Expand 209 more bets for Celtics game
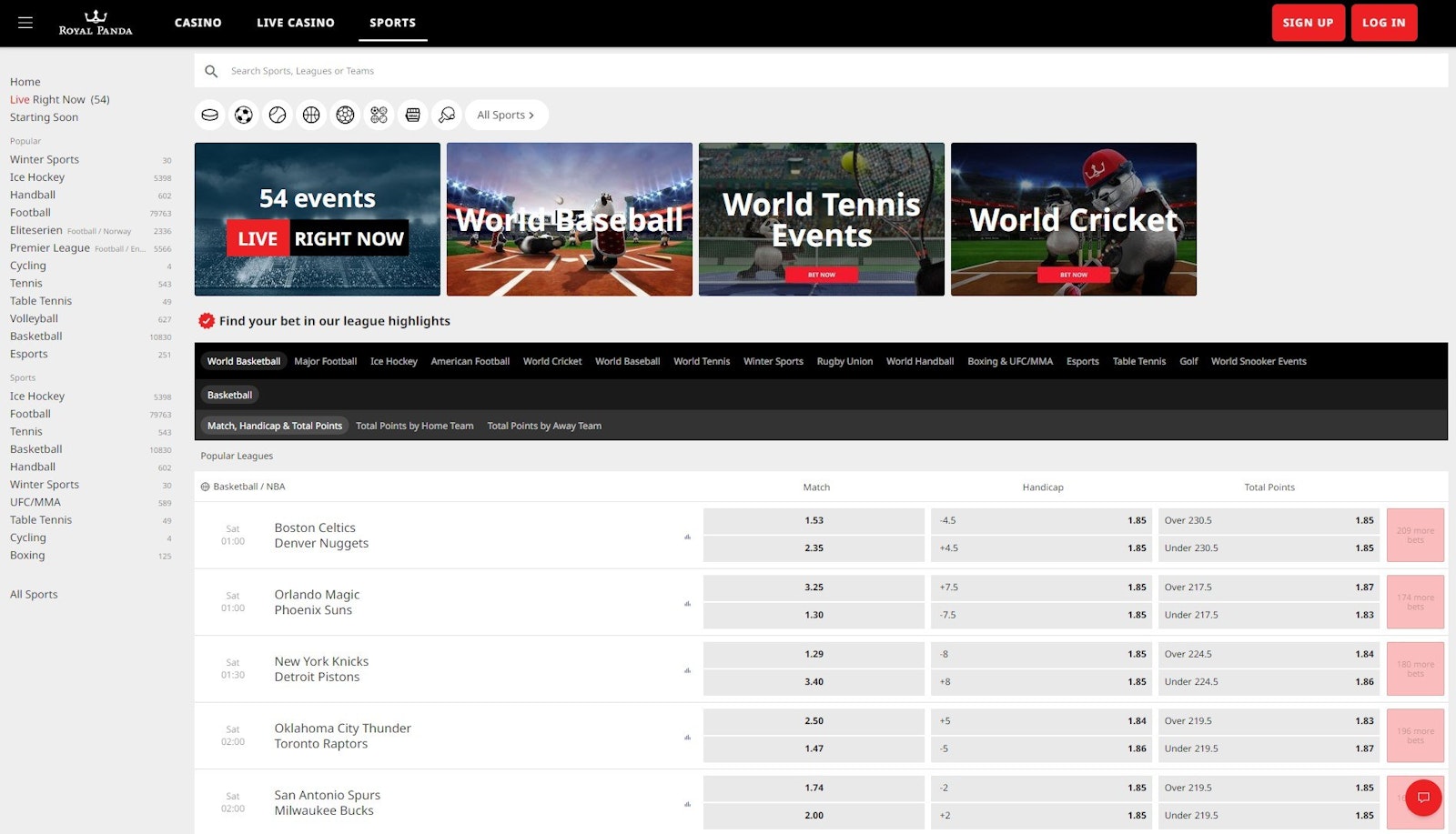 1415,535
